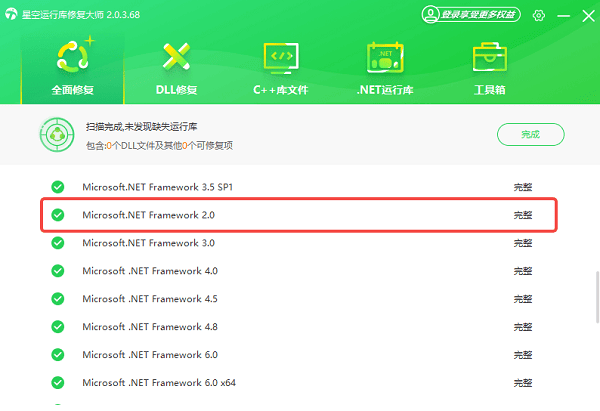Click 完整 status of Framework 4.0

[523, 271]
